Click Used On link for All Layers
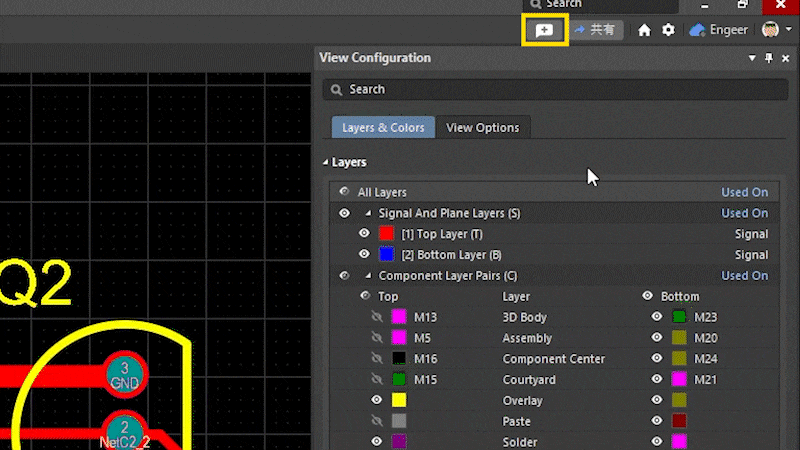 point(744,192)
